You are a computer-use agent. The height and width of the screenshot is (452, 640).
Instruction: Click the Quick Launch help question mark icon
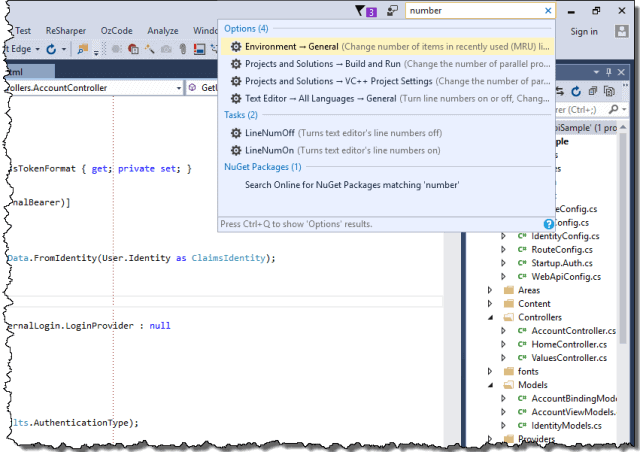coord(549,224)
